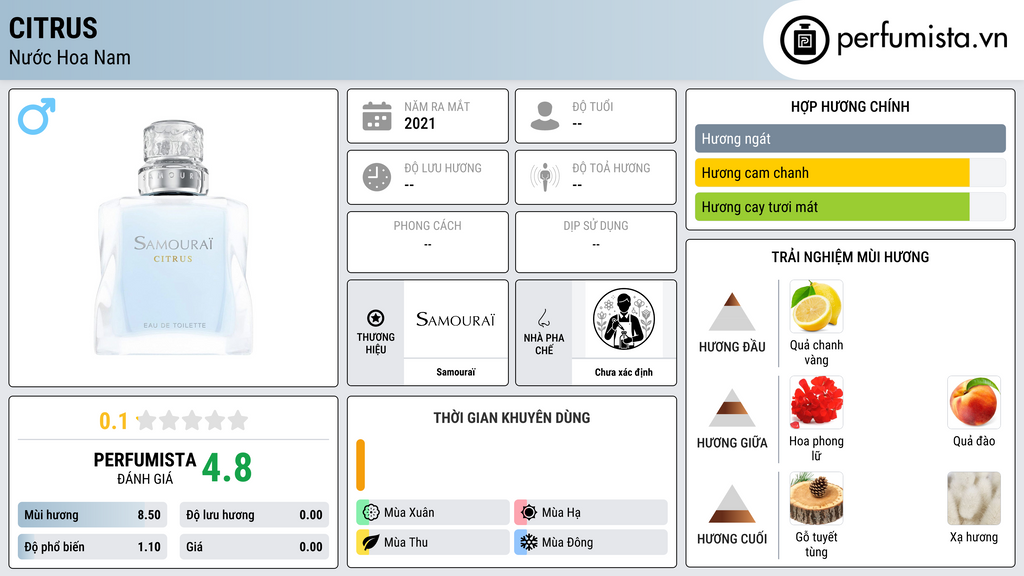This screenshot has height=576, width=1024.
Task: Select the Mùa Thu season row
Action: [x=433, y=542]
